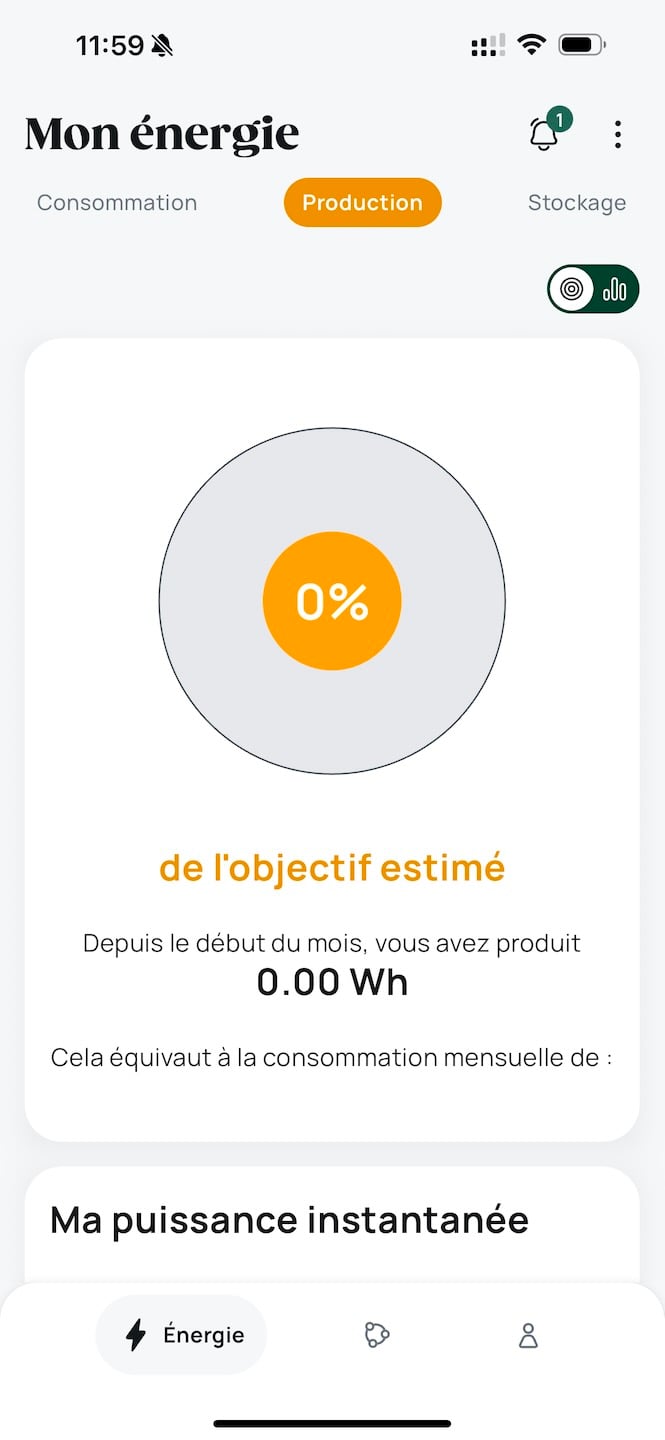Tap the Mon énergie title

[x=161, y=133]
